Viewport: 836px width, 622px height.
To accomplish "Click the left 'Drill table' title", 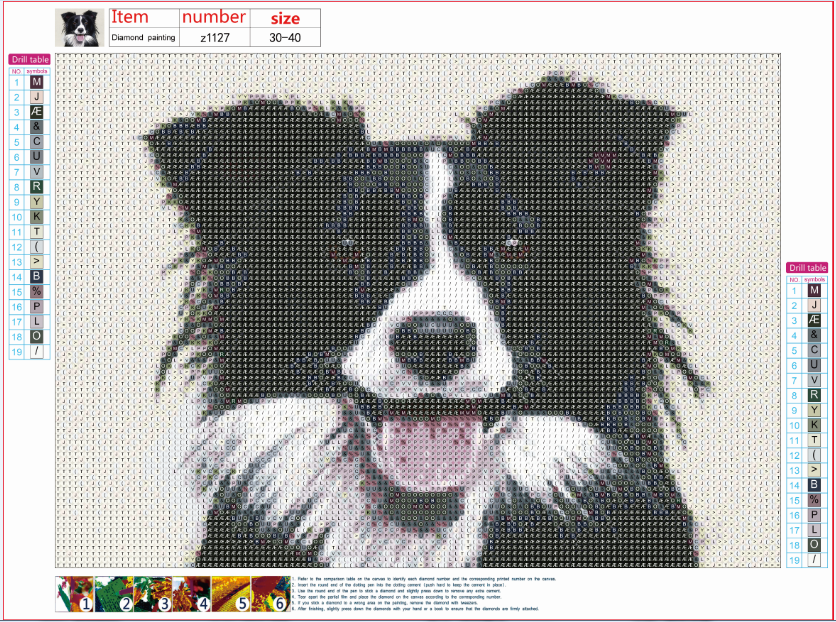I will tap(29, 60).
